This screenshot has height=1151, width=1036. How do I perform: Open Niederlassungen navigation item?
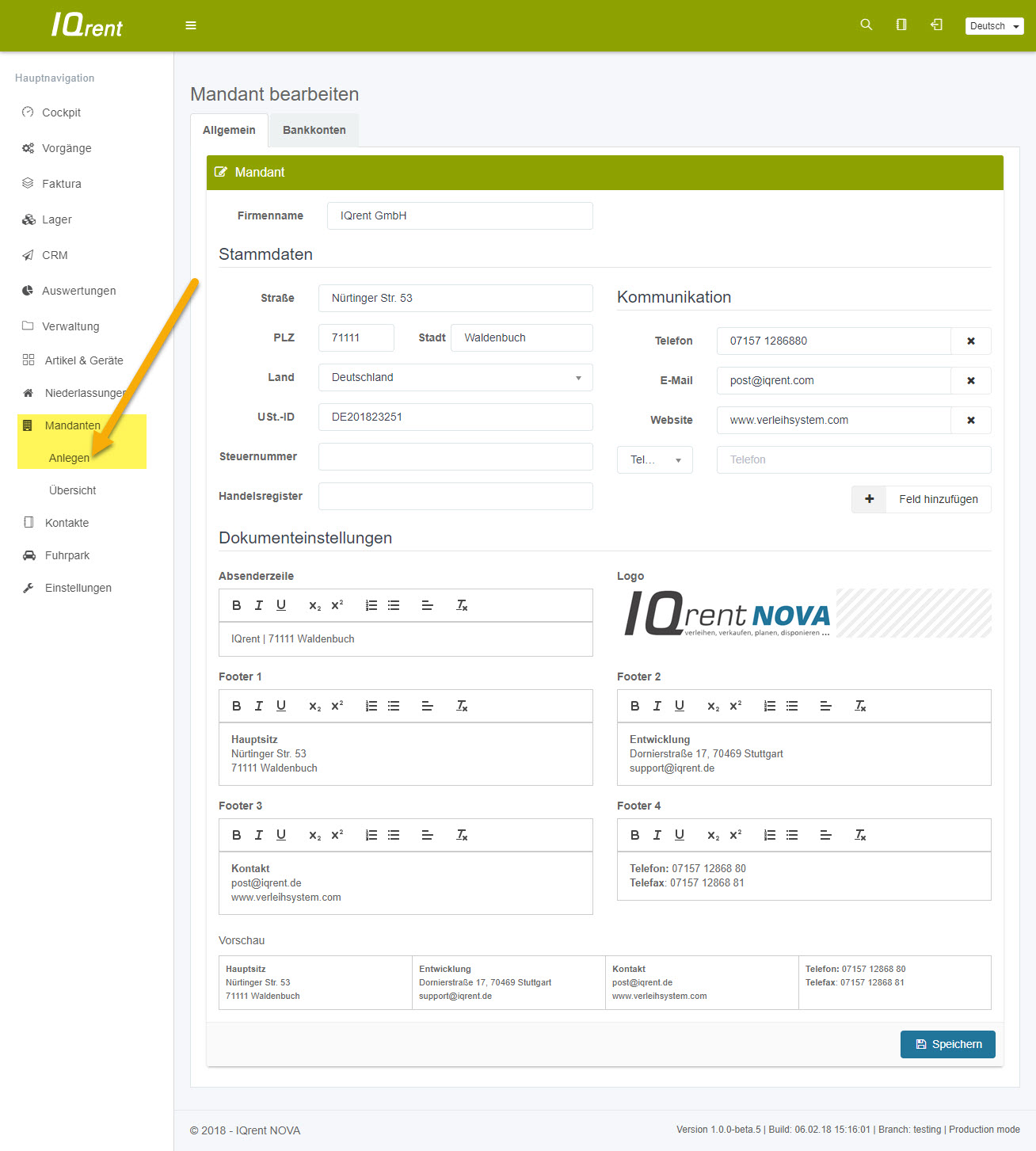85,393
